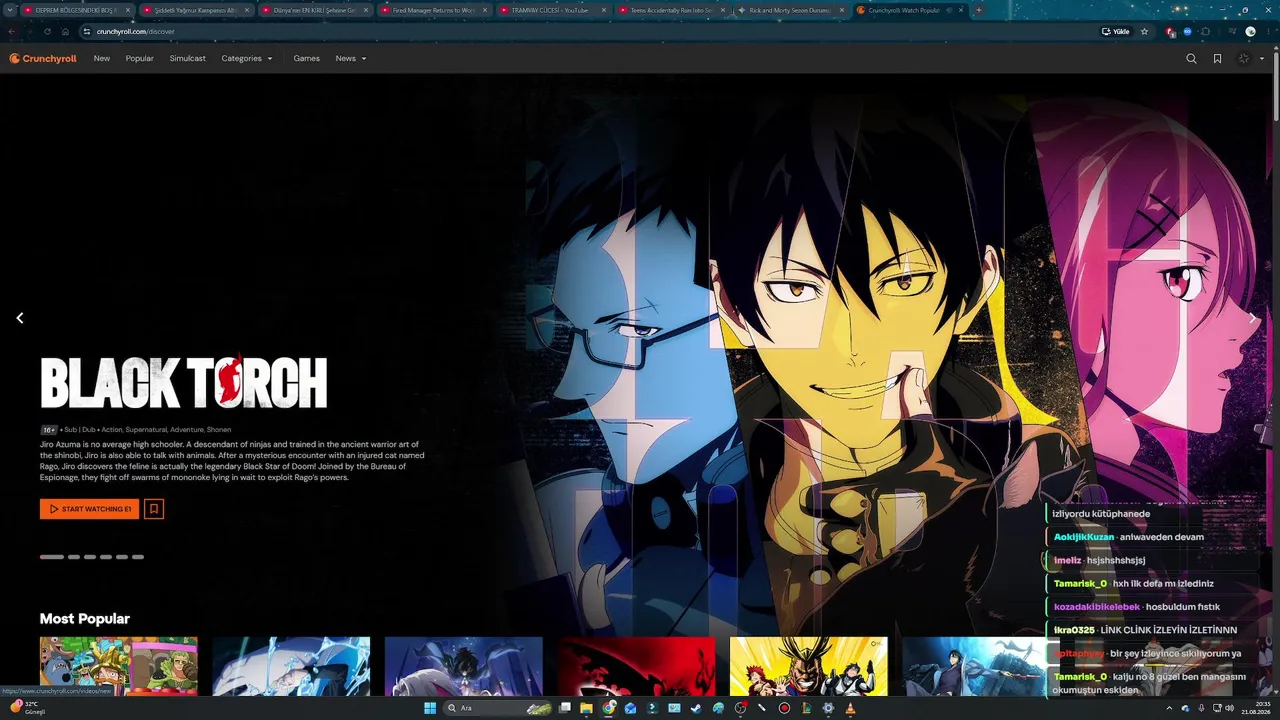Expand the News dropdown

tap(351, 59)
